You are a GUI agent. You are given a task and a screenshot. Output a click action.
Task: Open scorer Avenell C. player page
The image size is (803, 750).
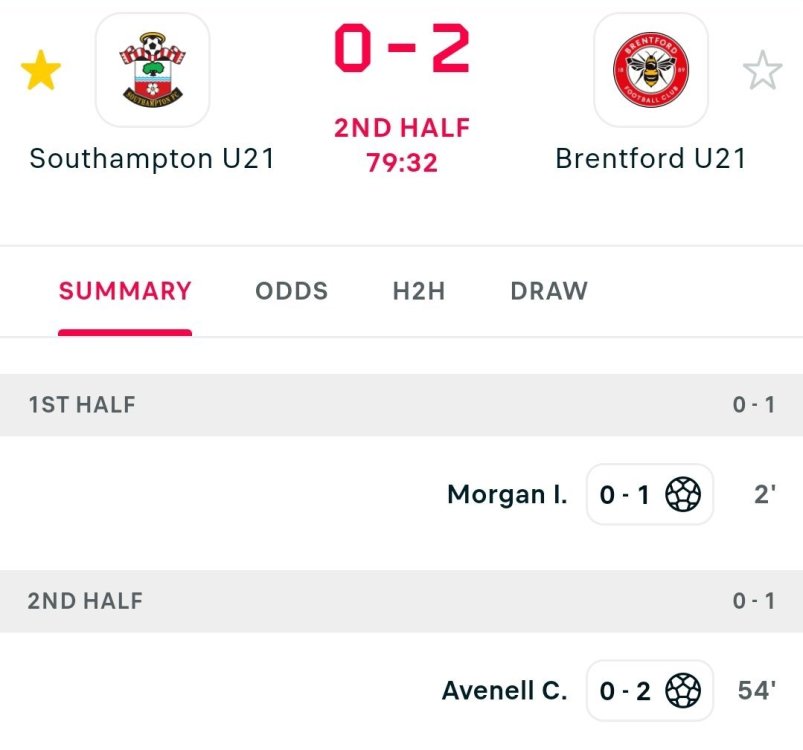504,690
